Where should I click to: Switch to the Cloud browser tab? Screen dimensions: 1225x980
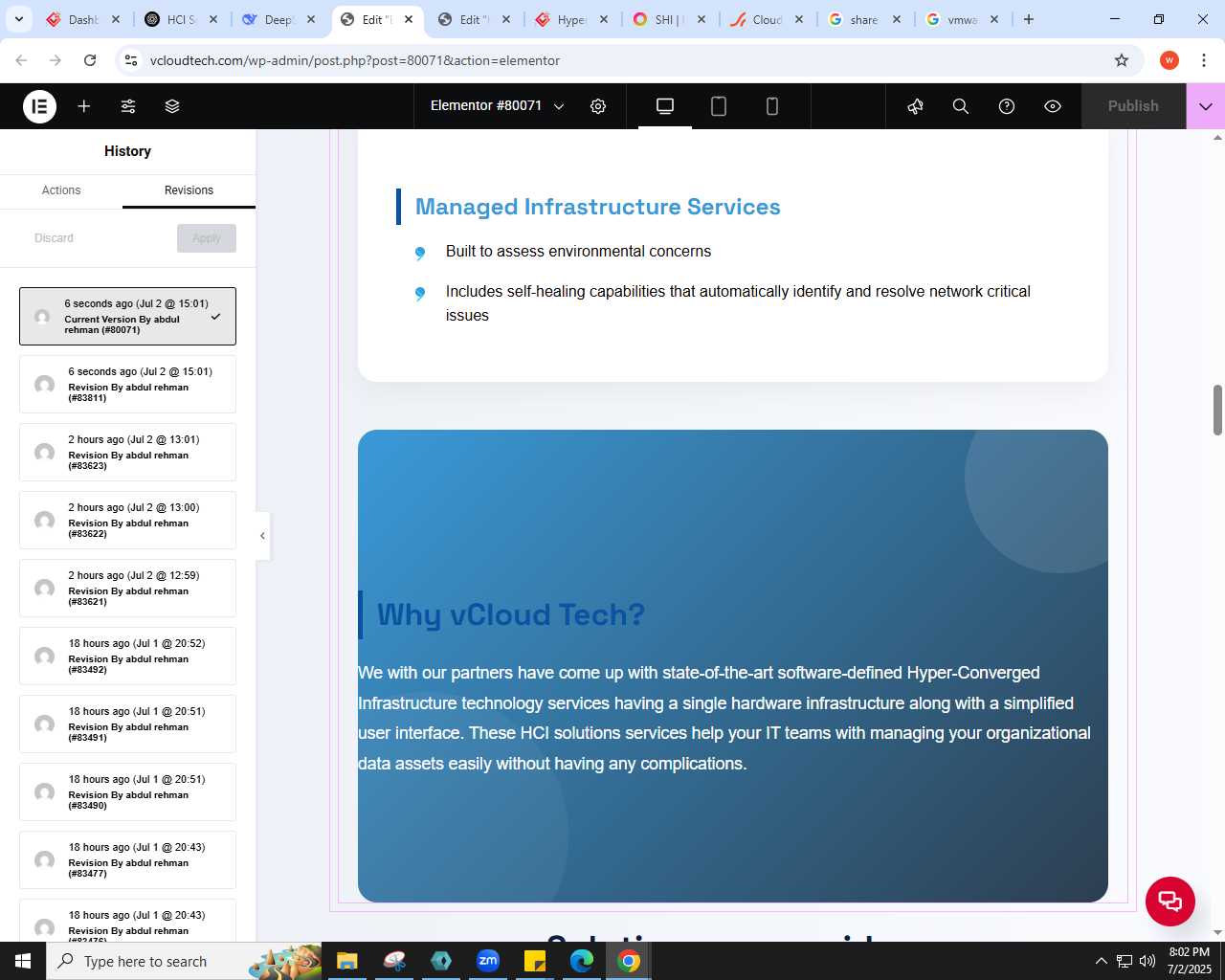tap(766, 19)
